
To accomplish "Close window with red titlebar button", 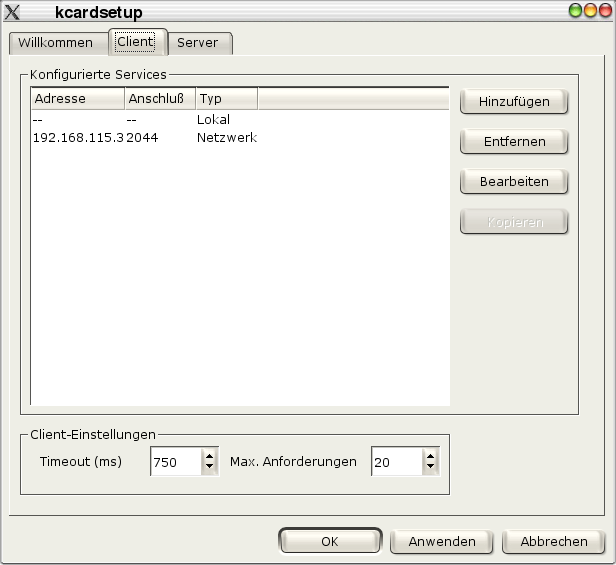I will [x=605, y=10].
